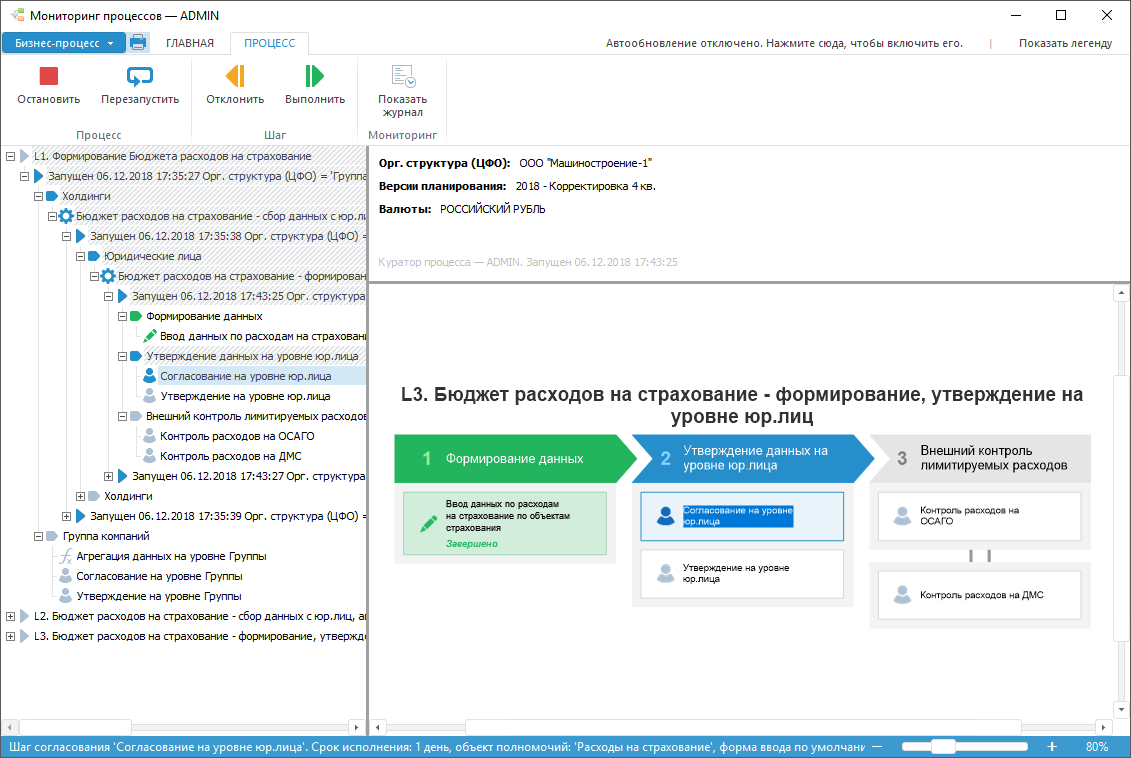Select step 2 Утверждение данных на уровне юр.лица header
Screen dimensions: 1131x758
752,458
